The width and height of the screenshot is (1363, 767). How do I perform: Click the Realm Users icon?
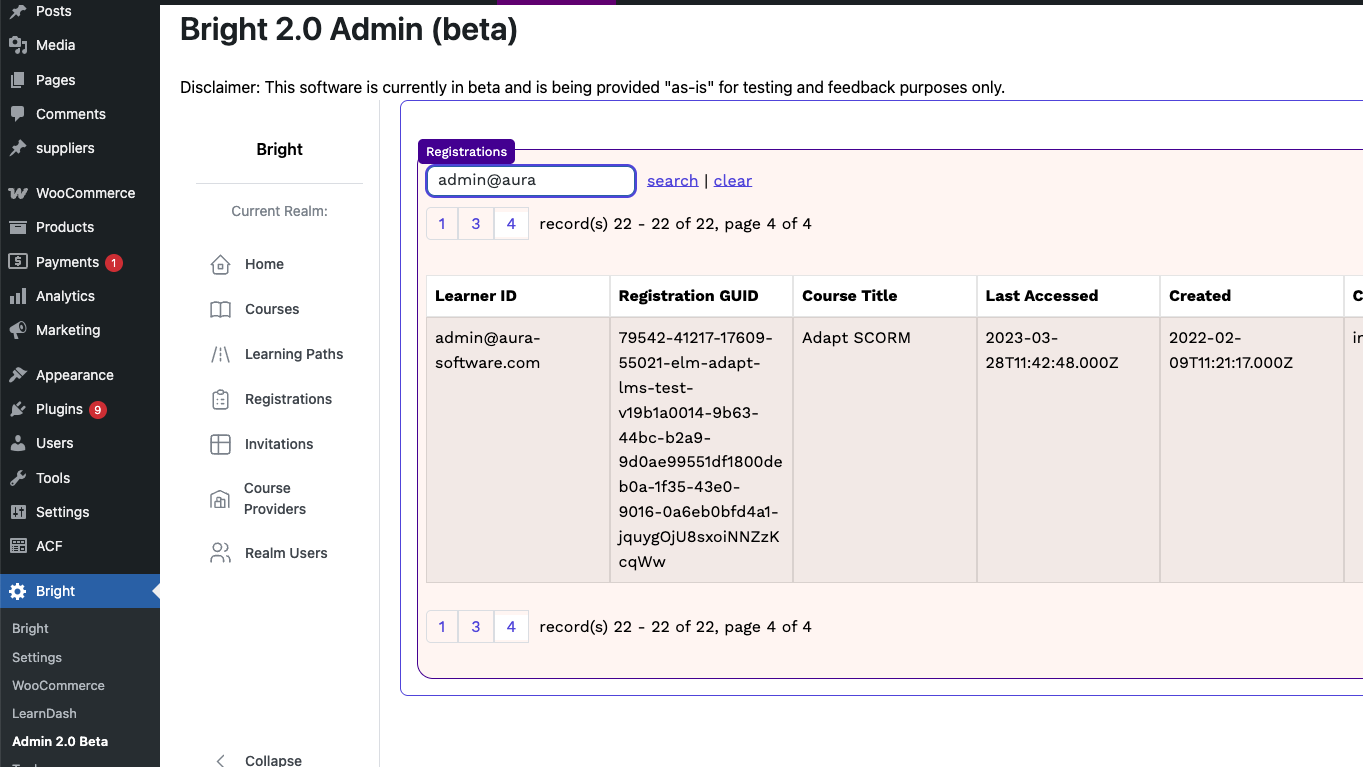pyautogui.click(x=220, y=552)
